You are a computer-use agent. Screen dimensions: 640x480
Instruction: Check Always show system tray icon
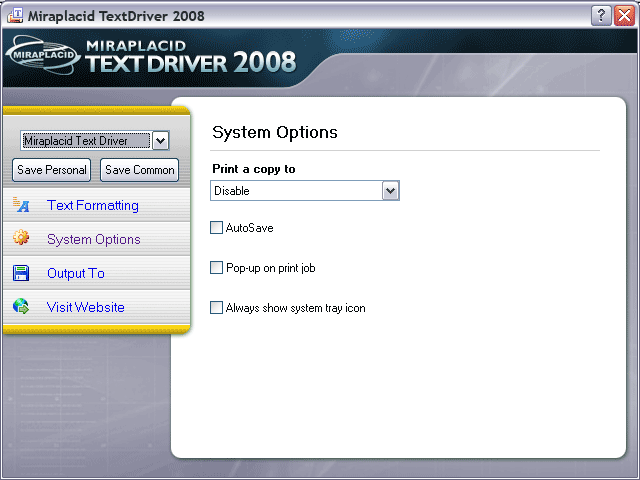tap(216, 307)
